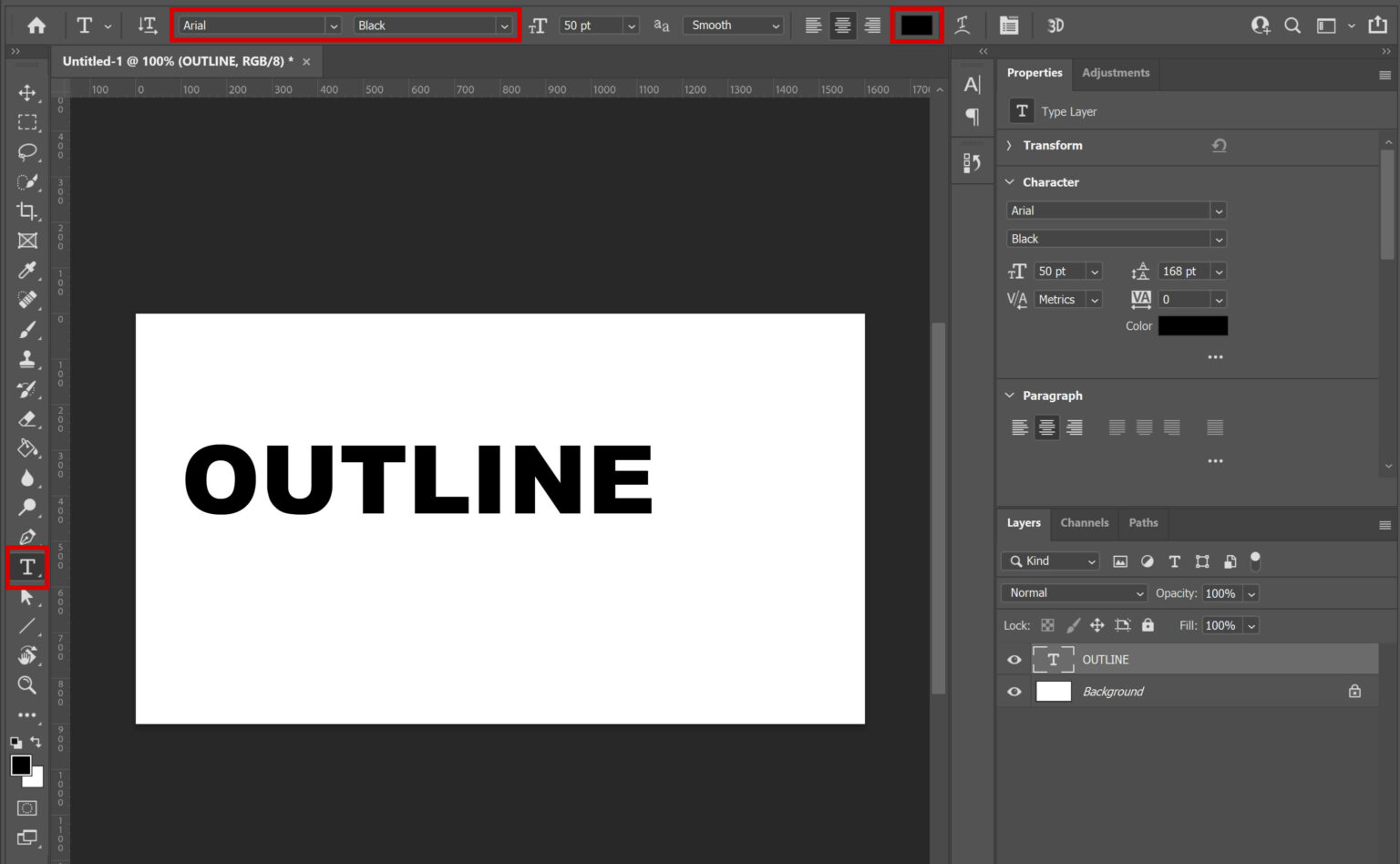Open the Adjustments tab
Image resolution: width=1400 pixels, height=864 pixels.
tap(1116, 73)
